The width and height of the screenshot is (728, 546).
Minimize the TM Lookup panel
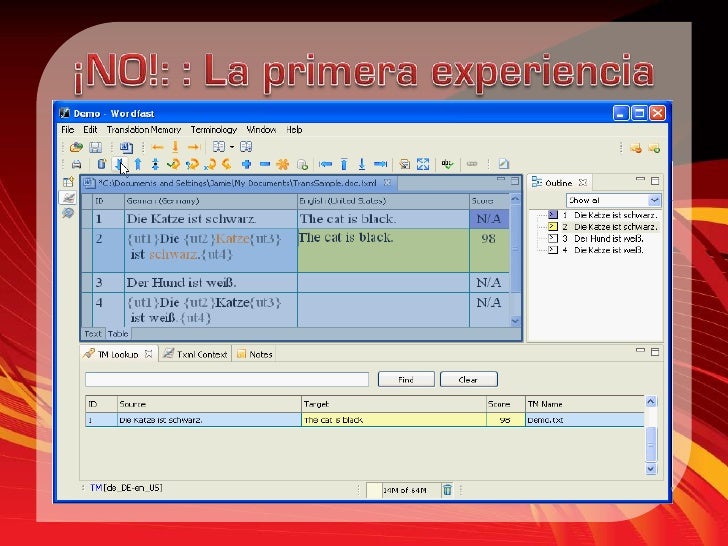coord(640,351)
